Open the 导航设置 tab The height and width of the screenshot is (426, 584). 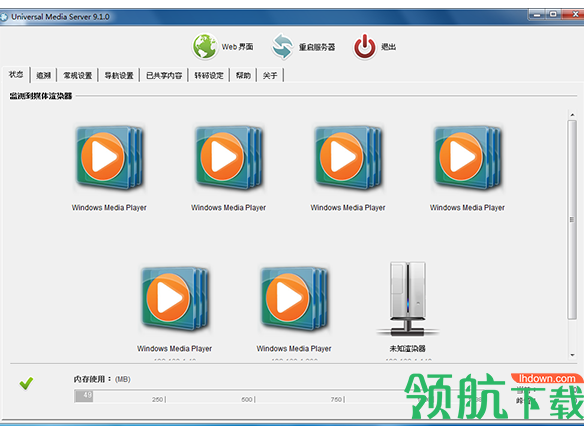(119, 75)
